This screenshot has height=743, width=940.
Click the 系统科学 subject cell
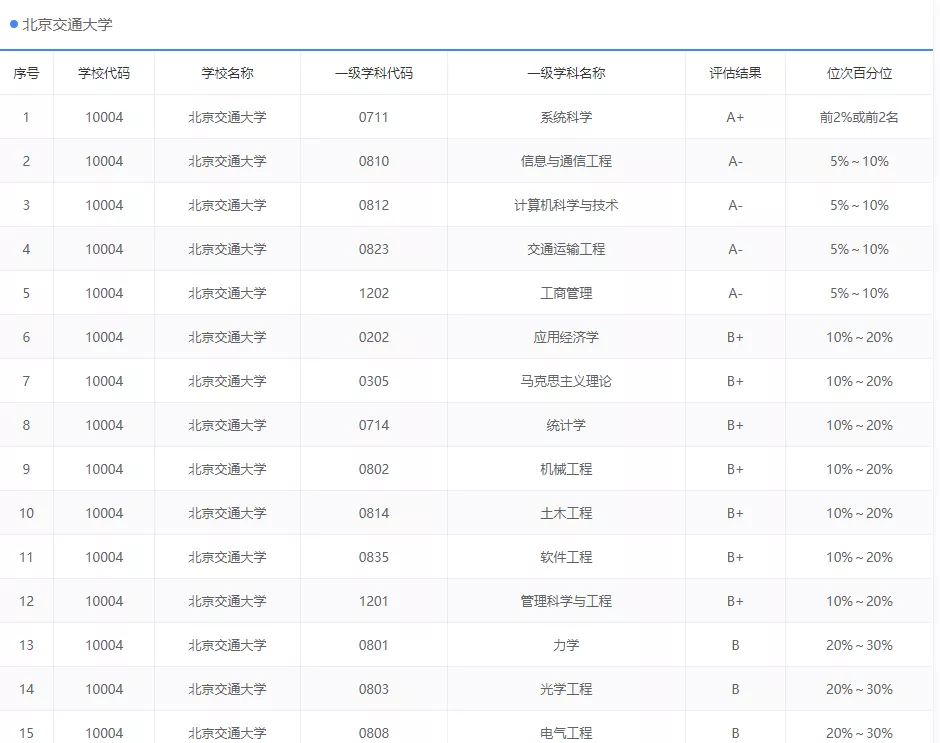coord(565,117)
